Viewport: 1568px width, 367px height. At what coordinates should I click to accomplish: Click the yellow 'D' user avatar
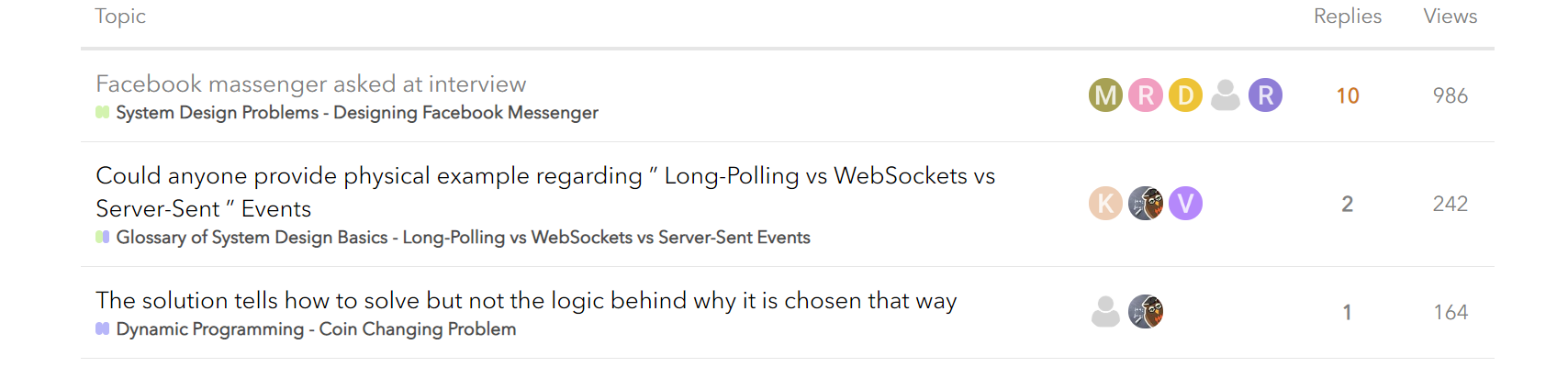(x=1185, y=95)
